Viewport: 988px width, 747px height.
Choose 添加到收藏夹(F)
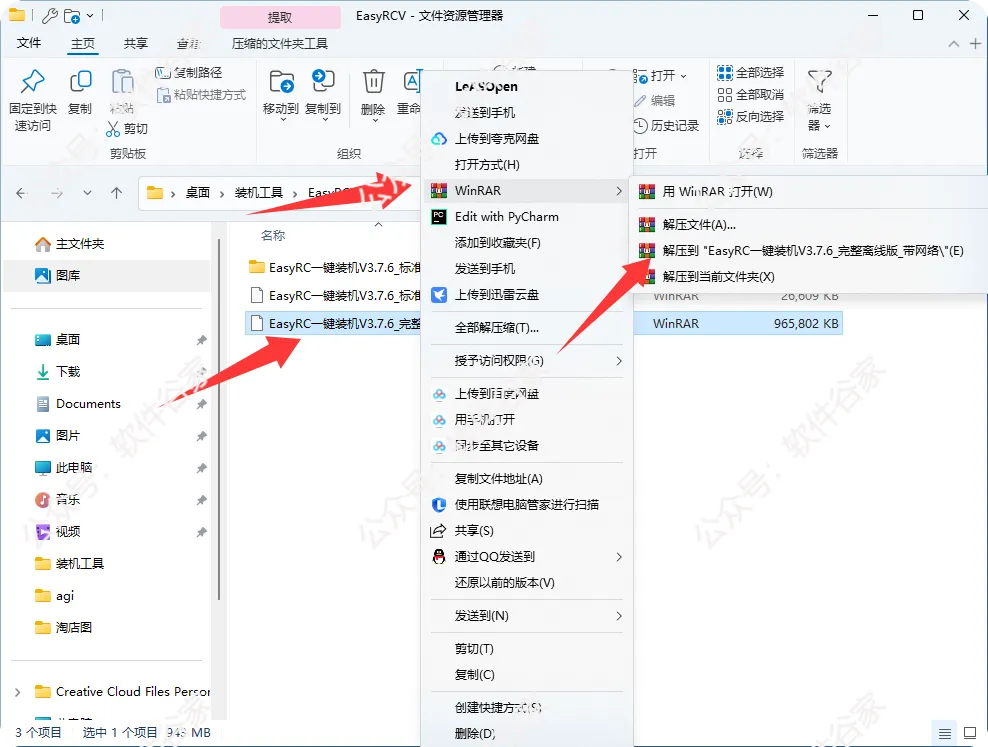(527, 242)
